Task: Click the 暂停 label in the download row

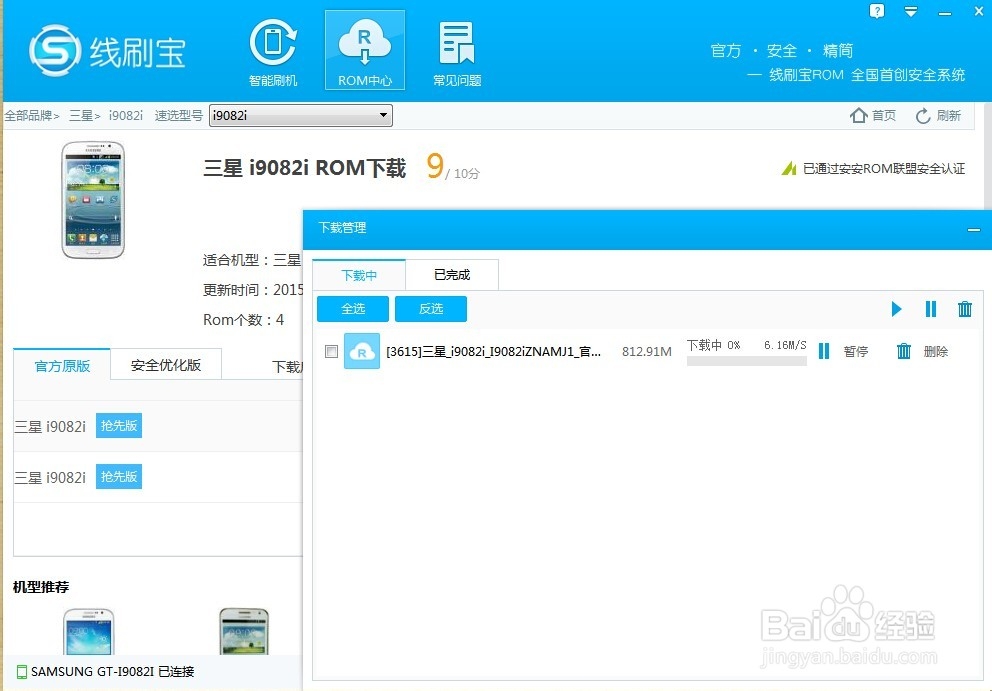Action: click(x=855, y=351)
